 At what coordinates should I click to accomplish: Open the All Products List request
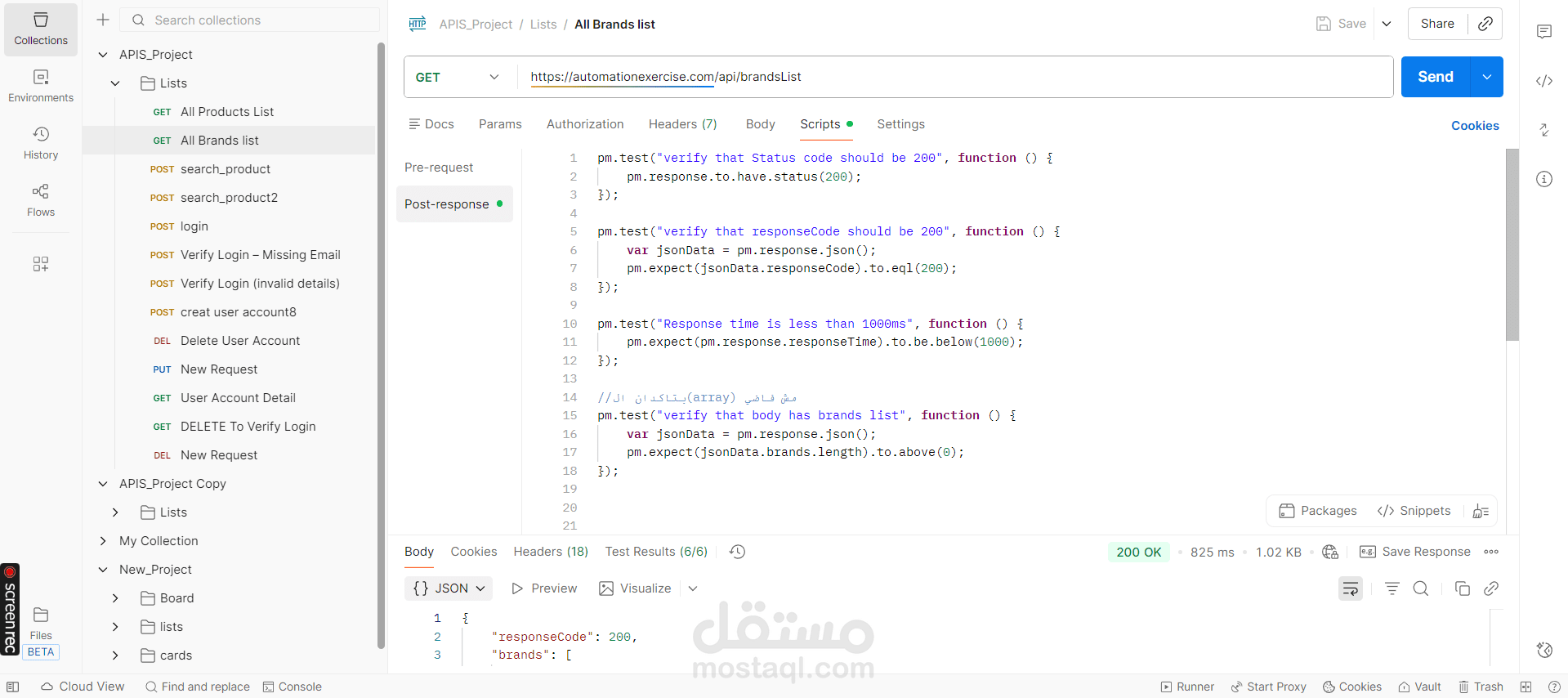[x=229, y=112]
